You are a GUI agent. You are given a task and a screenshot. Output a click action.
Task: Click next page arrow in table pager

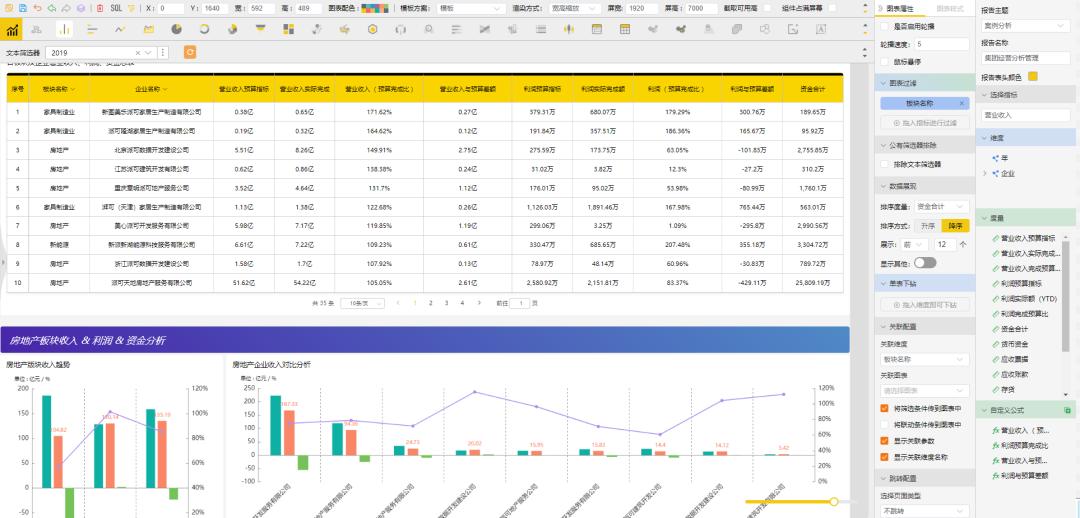coord(478,303)
